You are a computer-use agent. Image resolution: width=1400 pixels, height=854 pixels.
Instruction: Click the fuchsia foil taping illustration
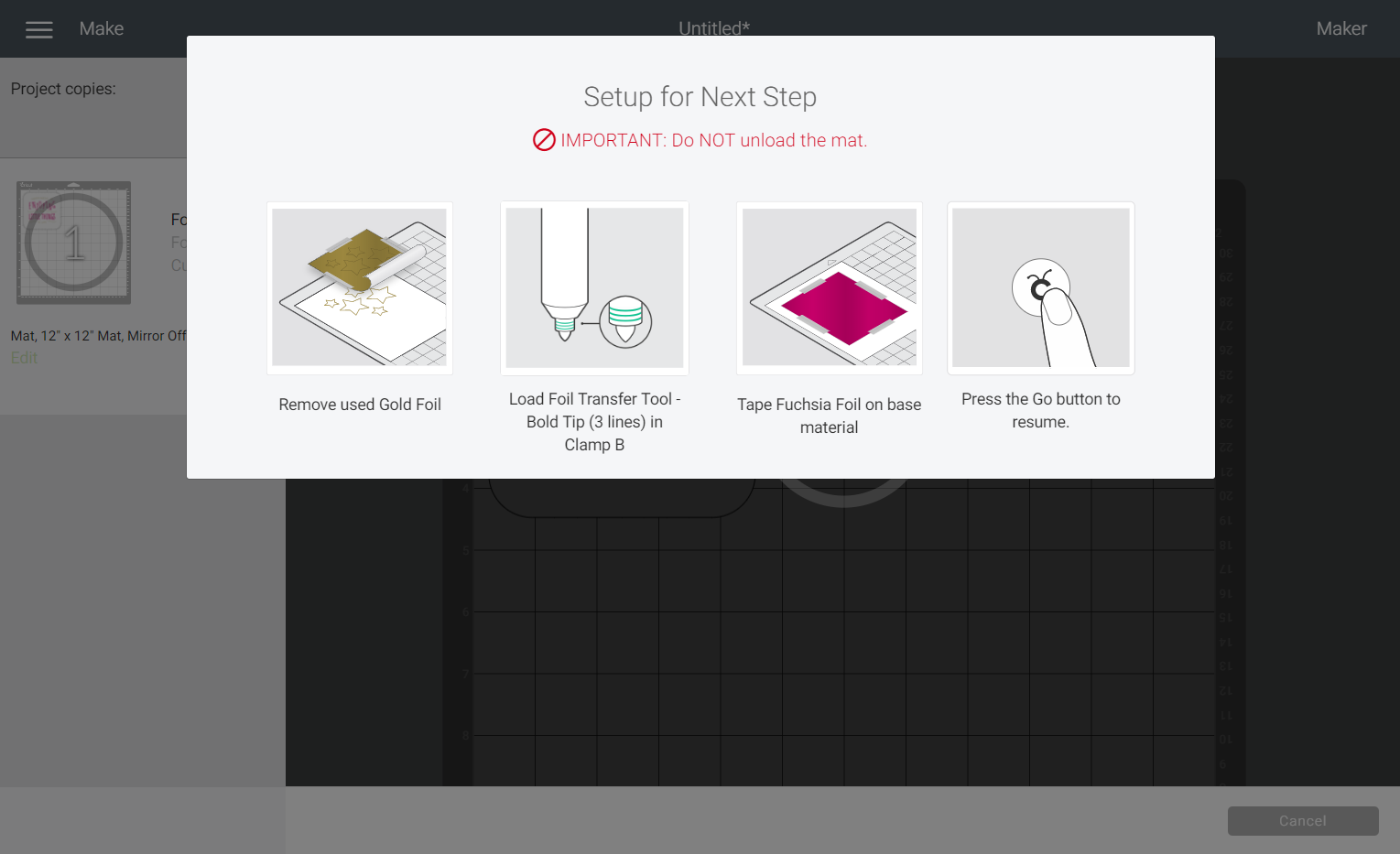(x=829, y=287)
